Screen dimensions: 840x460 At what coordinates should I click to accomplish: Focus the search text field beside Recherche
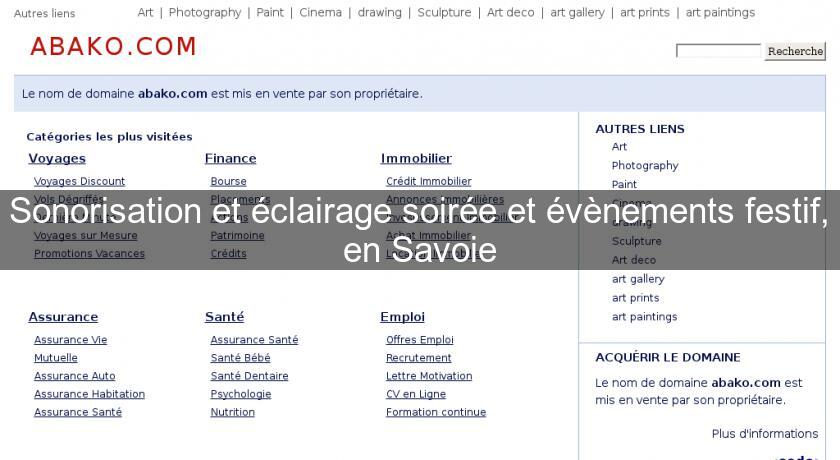718,51
